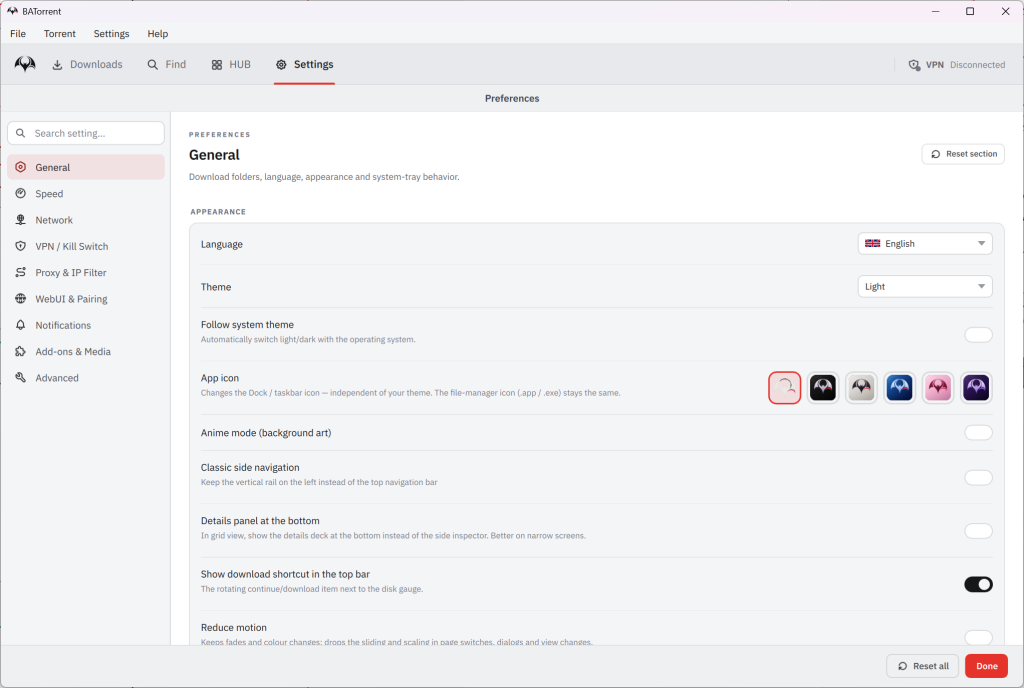The width and height of the screenshot is (1024, 688).
Task: Open WebUI & Pairing settings
Action: (86, 298)
